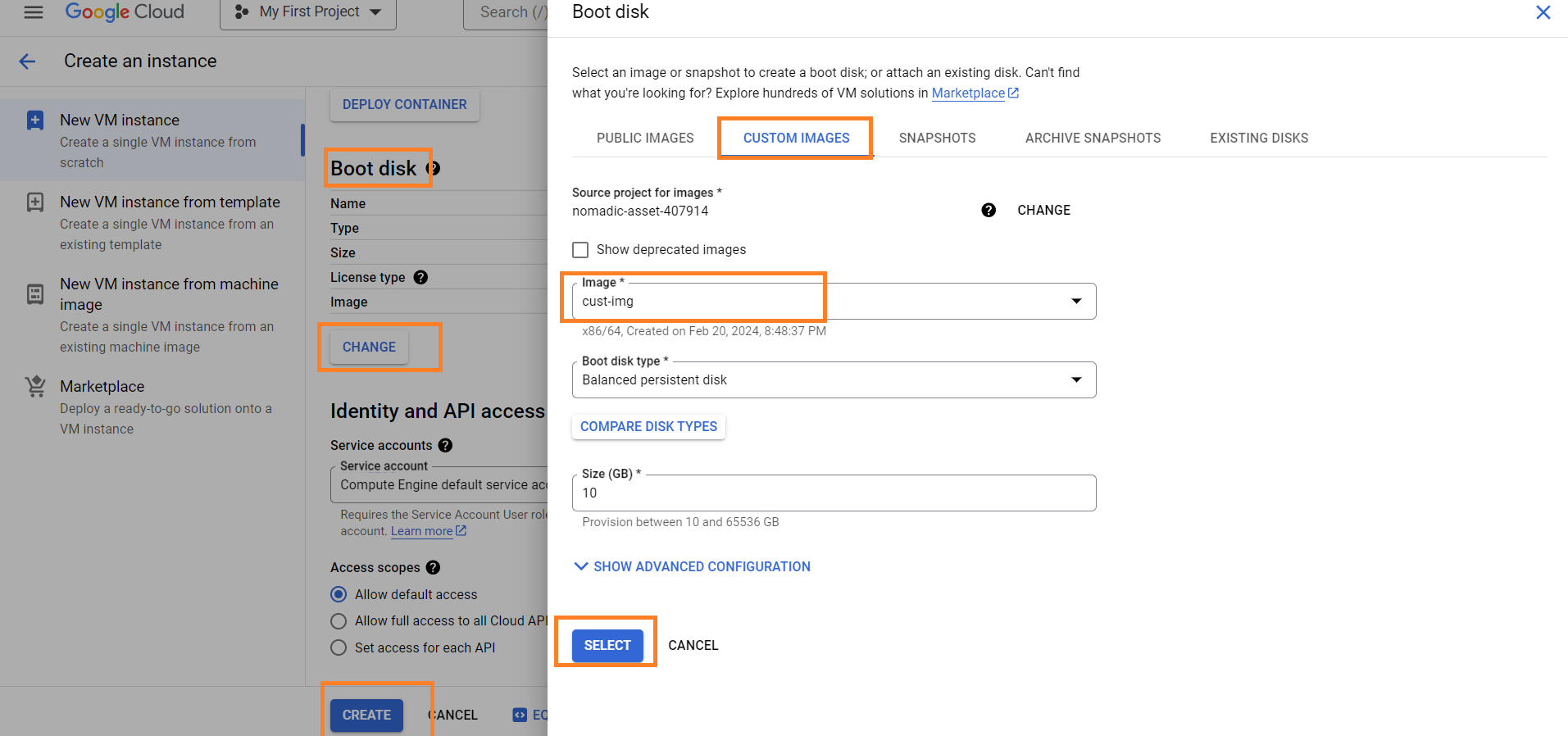Click the Marketplace cart icon
Image resolution: width=1568 pixels, height=736 pixels.
[x=35, y=386]
